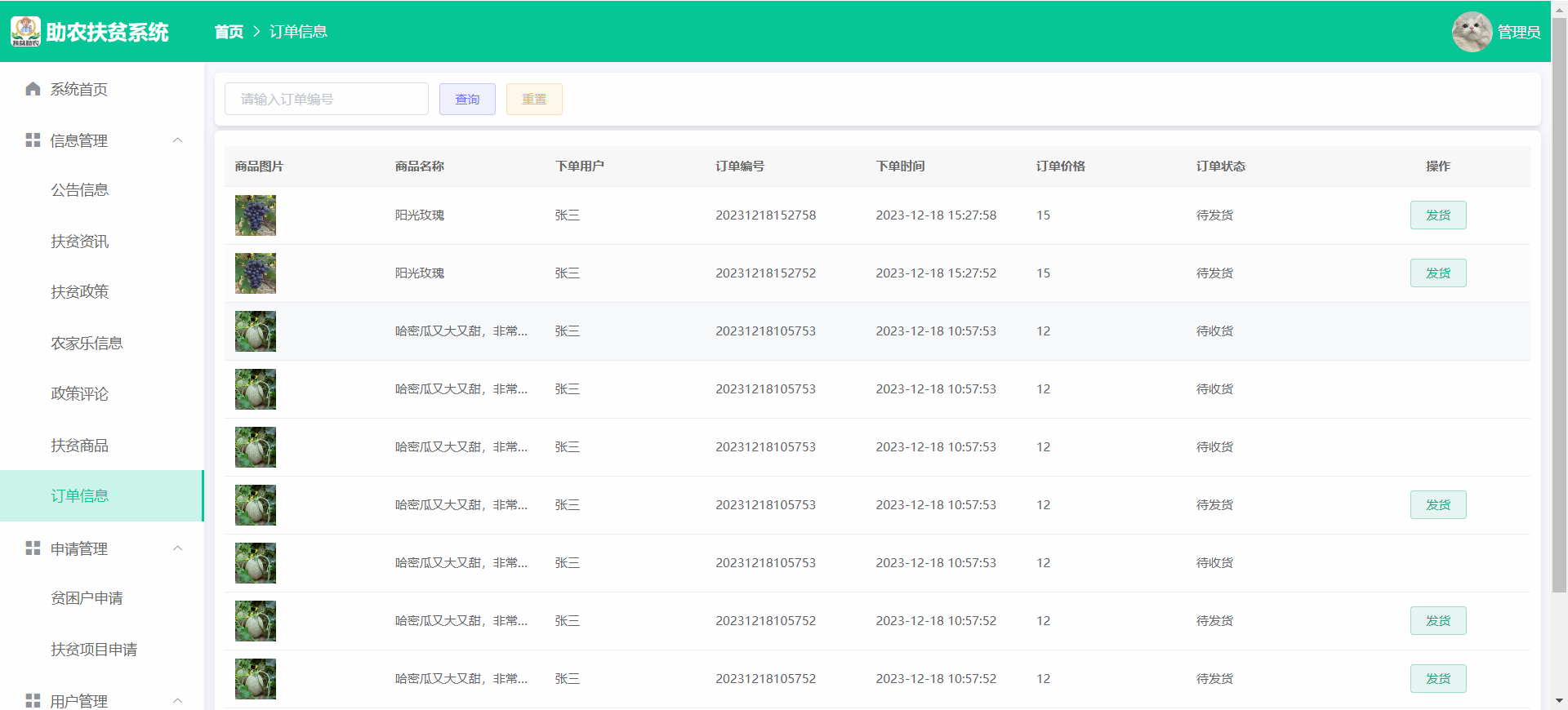Image resolution: width=1568 pixels, height=710 pixels.
Task: Click the grid icon beside 申请管理
Action: 33,548
